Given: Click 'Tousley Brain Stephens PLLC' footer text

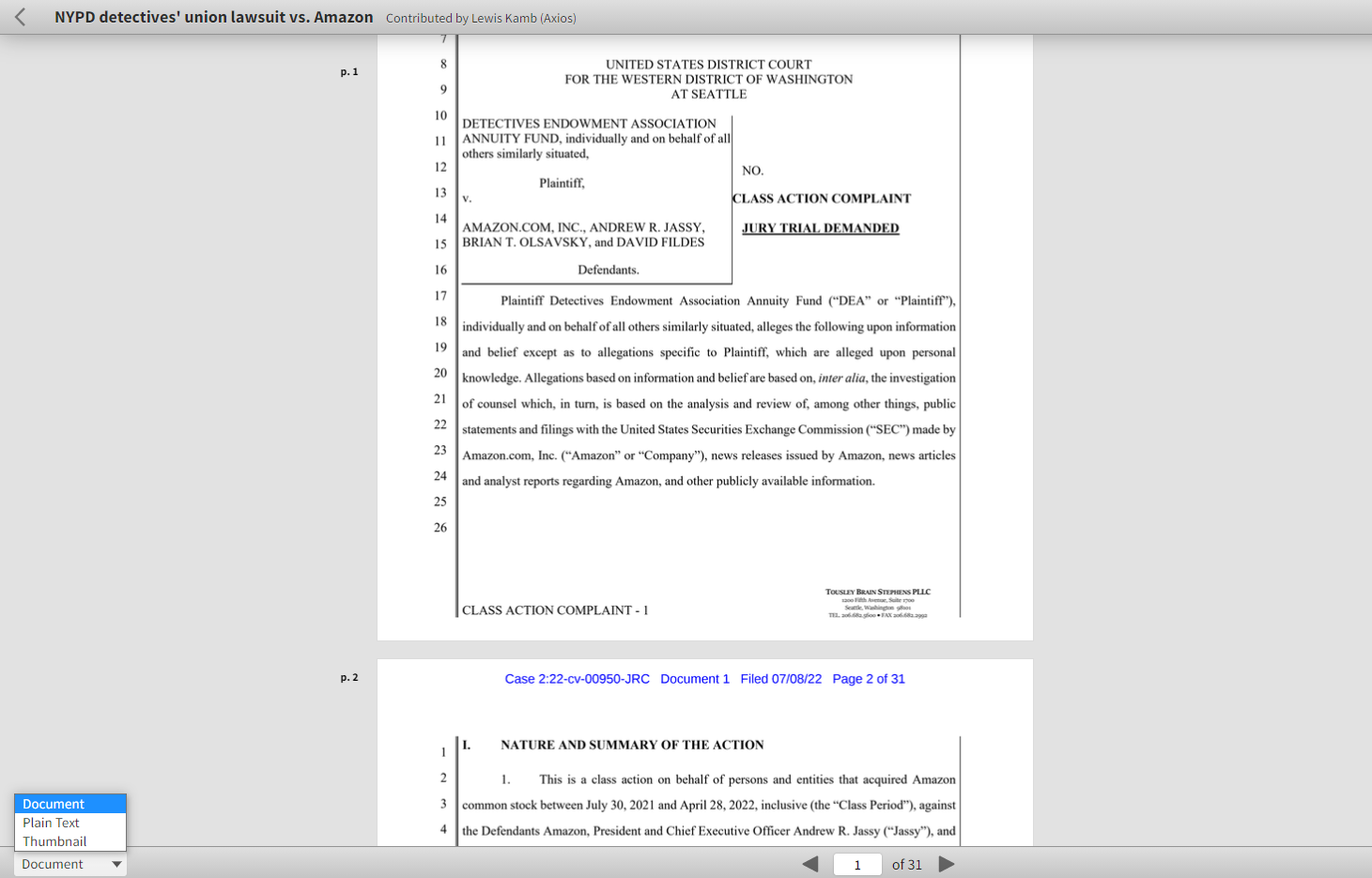Looking at the screenshot, I should coord(878,592).
